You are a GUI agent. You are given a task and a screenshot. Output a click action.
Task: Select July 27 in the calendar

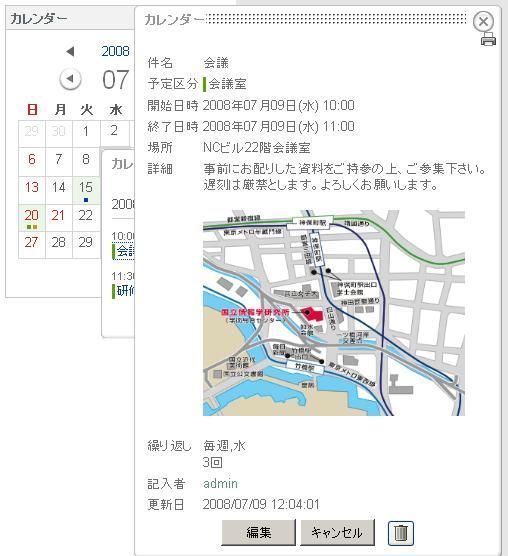click(x=32, y=245)
